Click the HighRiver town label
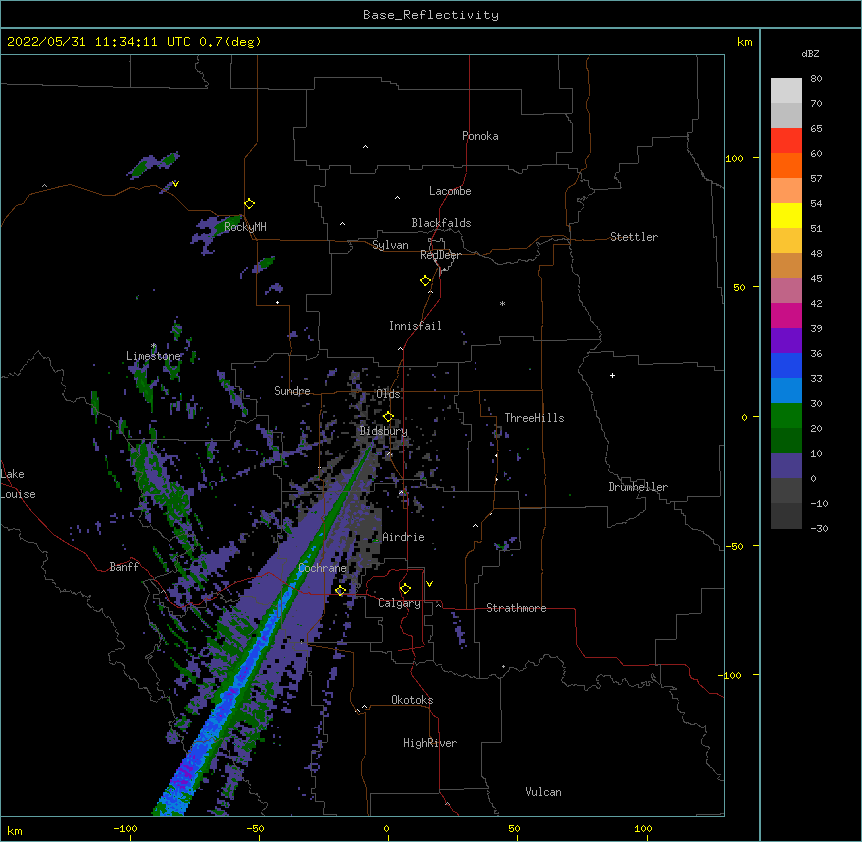 pos(430,743)
